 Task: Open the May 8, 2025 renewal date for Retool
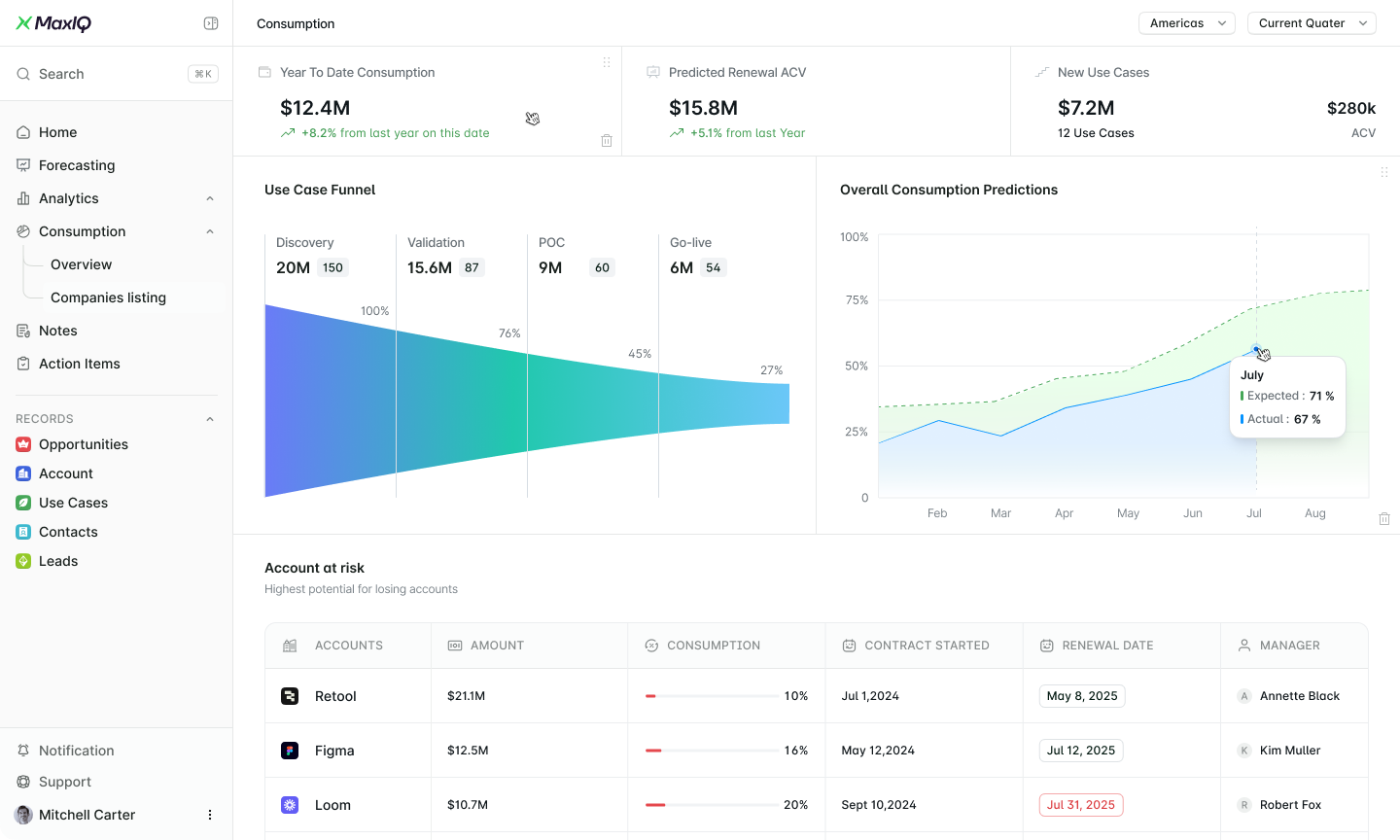pyautogui.click(x=1081, y=695)
